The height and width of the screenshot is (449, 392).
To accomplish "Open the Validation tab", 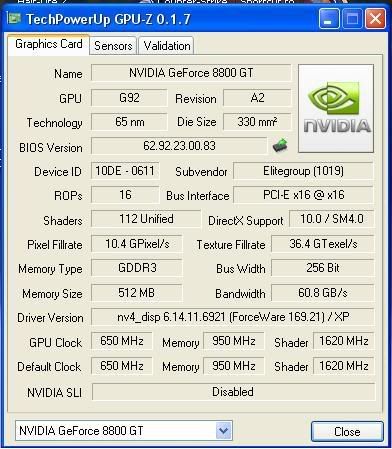I will coord(167,46).
